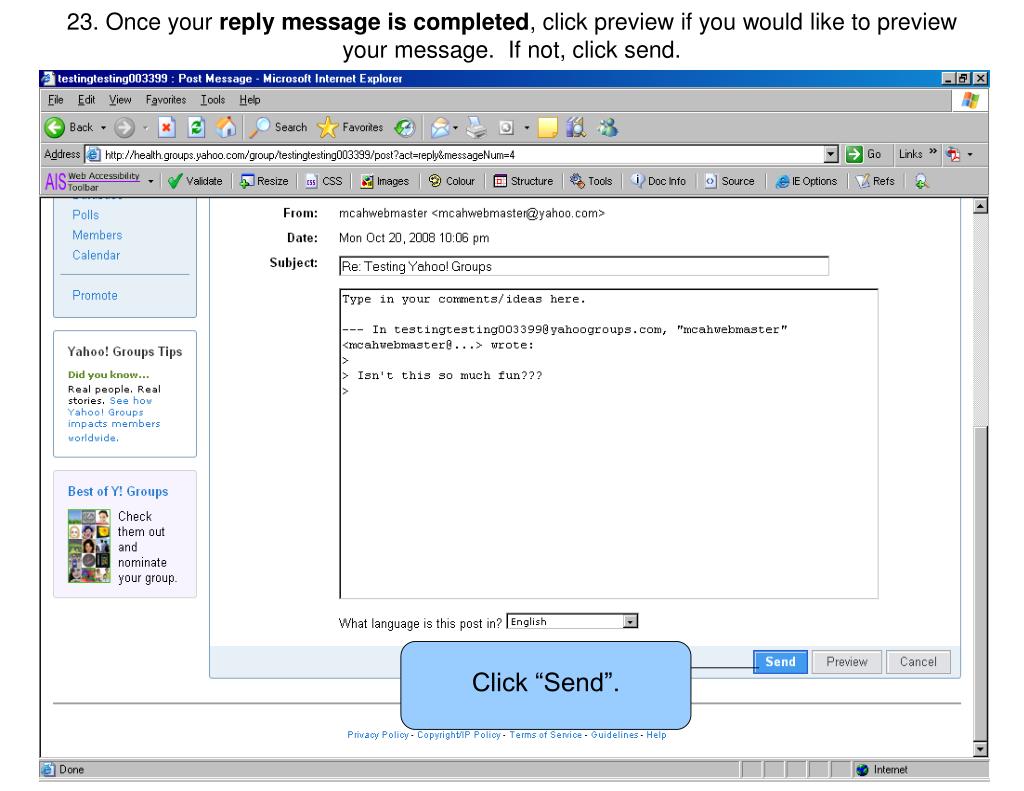Print the page with the printer icon

(x=476, y=127)
